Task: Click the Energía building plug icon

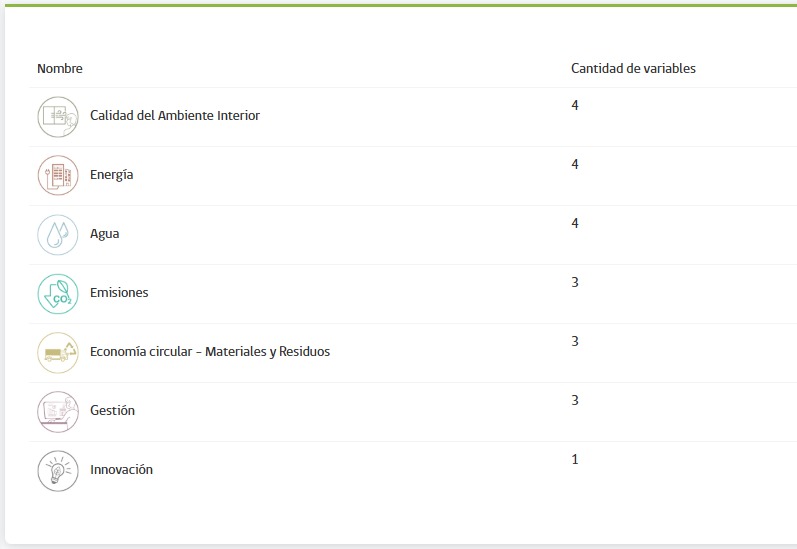Action: 57,175
